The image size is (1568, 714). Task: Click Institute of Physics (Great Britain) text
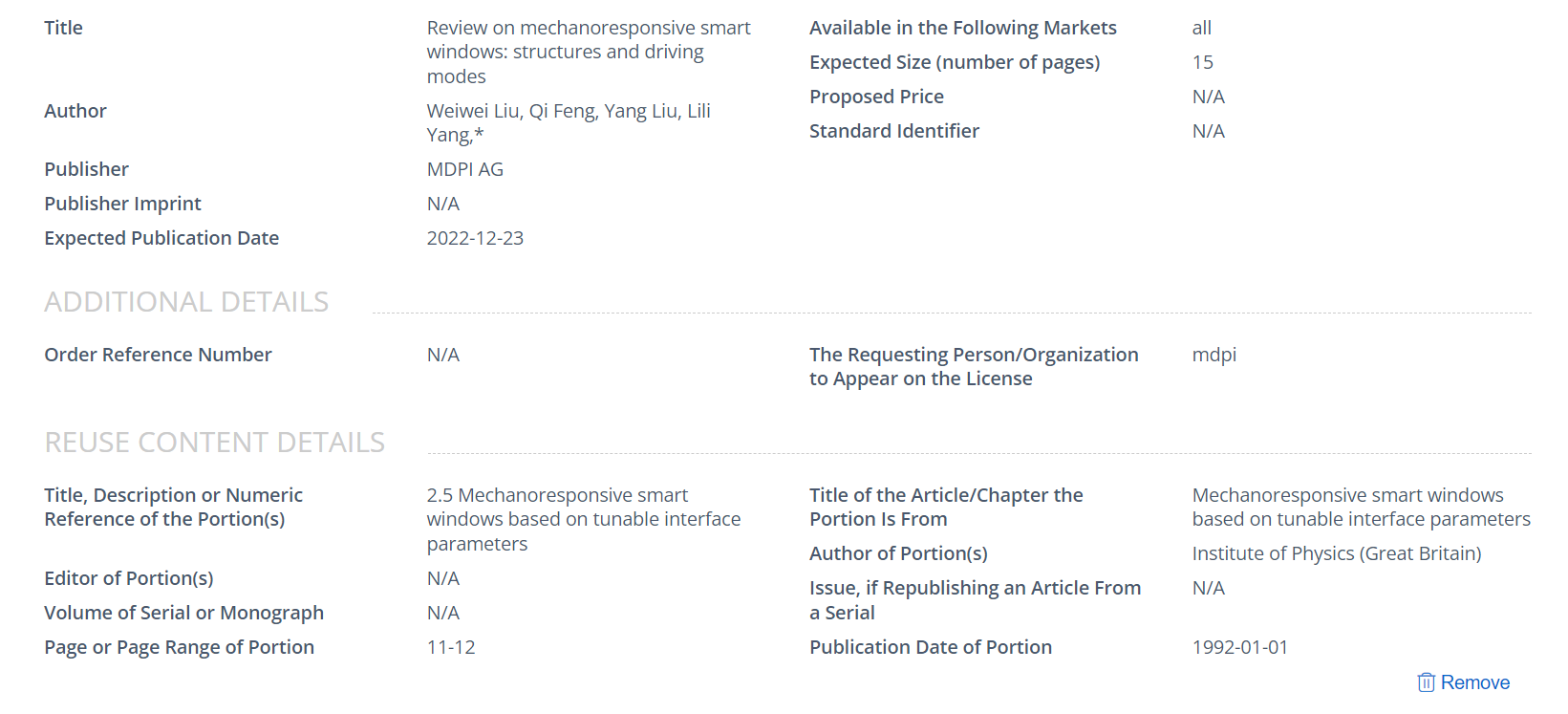tap(1336, 553)
